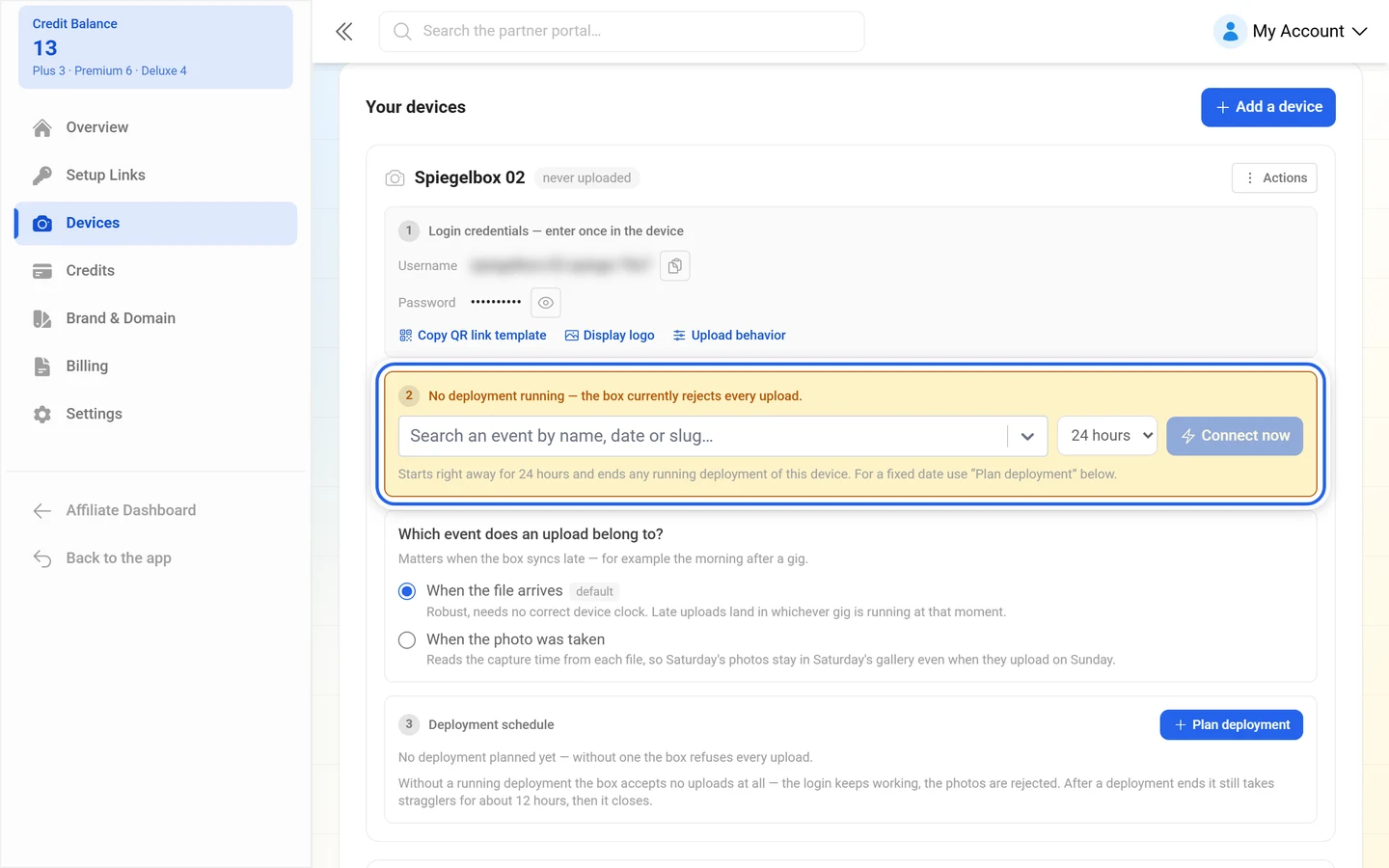Click the account avatar icon
This screenshot has width=1389, height=868.
1230,32
